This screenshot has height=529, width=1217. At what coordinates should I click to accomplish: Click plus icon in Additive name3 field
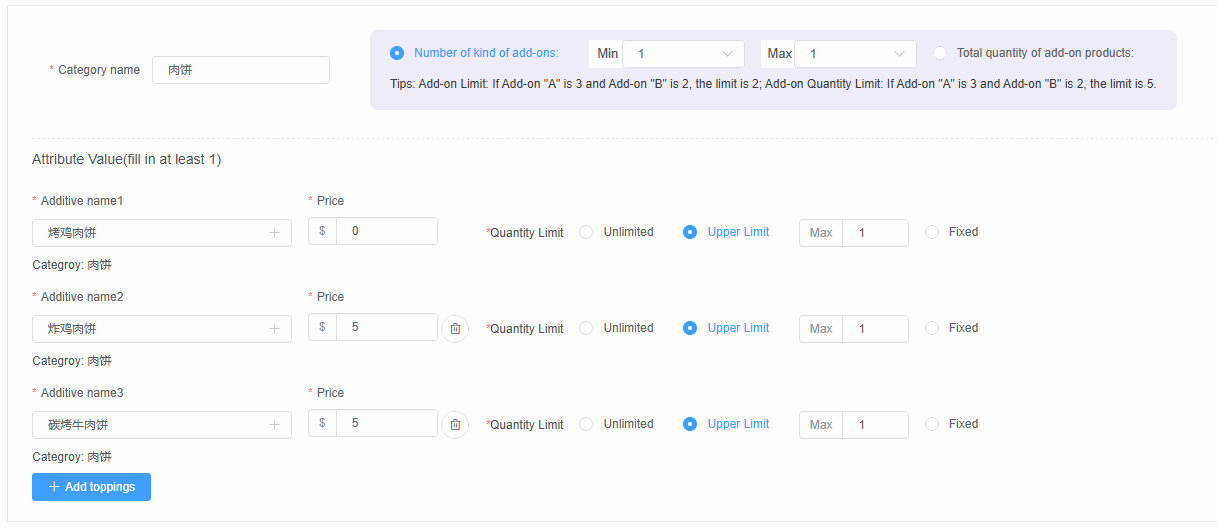click(x=274, y=425)
